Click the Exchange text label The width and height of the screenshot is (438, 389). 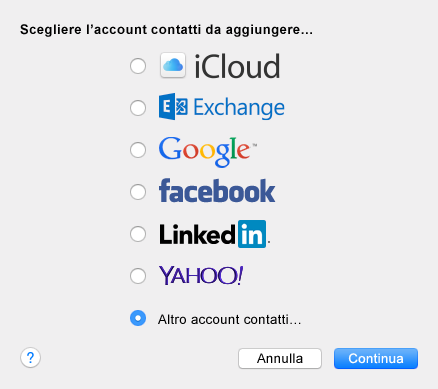tap(239, 108)
